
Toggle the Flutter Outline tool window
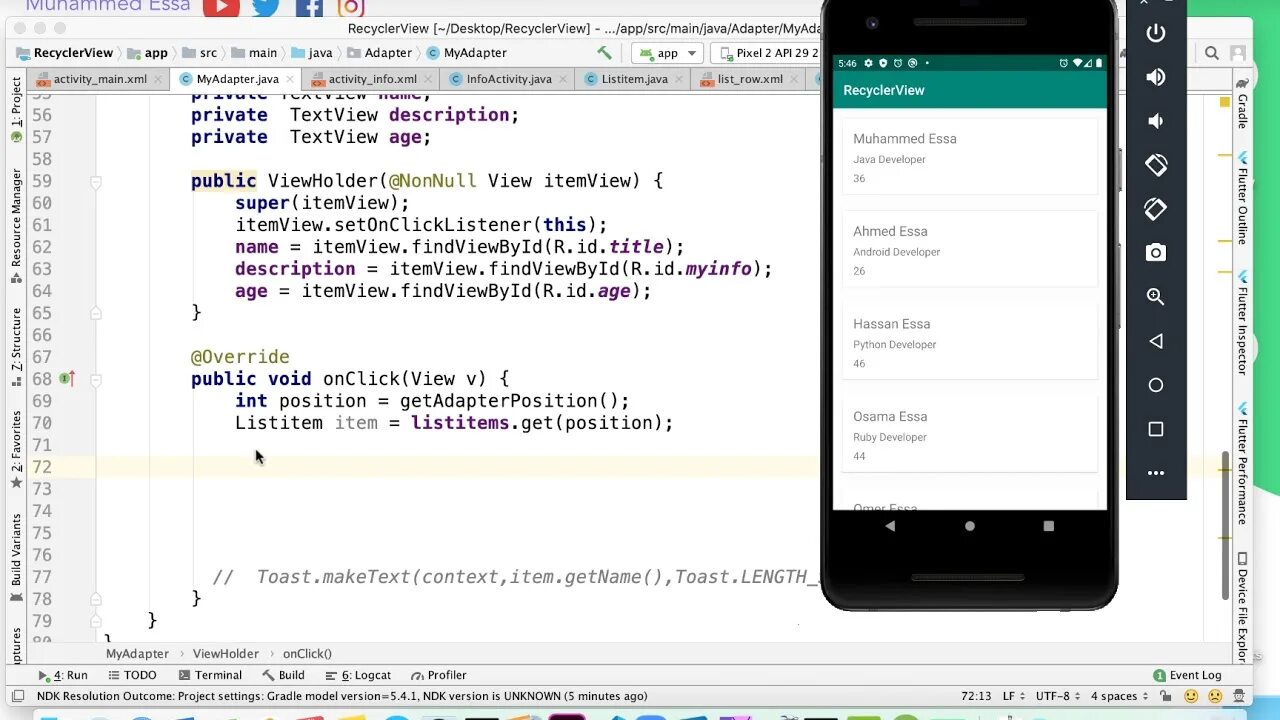point(1242,197)
